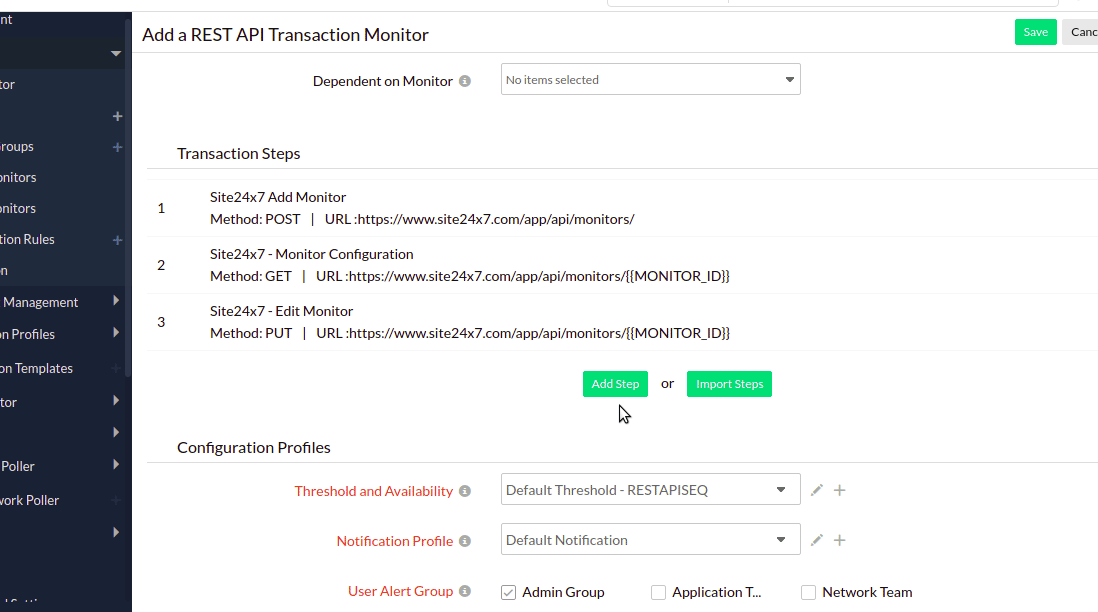Add new notification profile with plus icon

[x=840, y=540]
